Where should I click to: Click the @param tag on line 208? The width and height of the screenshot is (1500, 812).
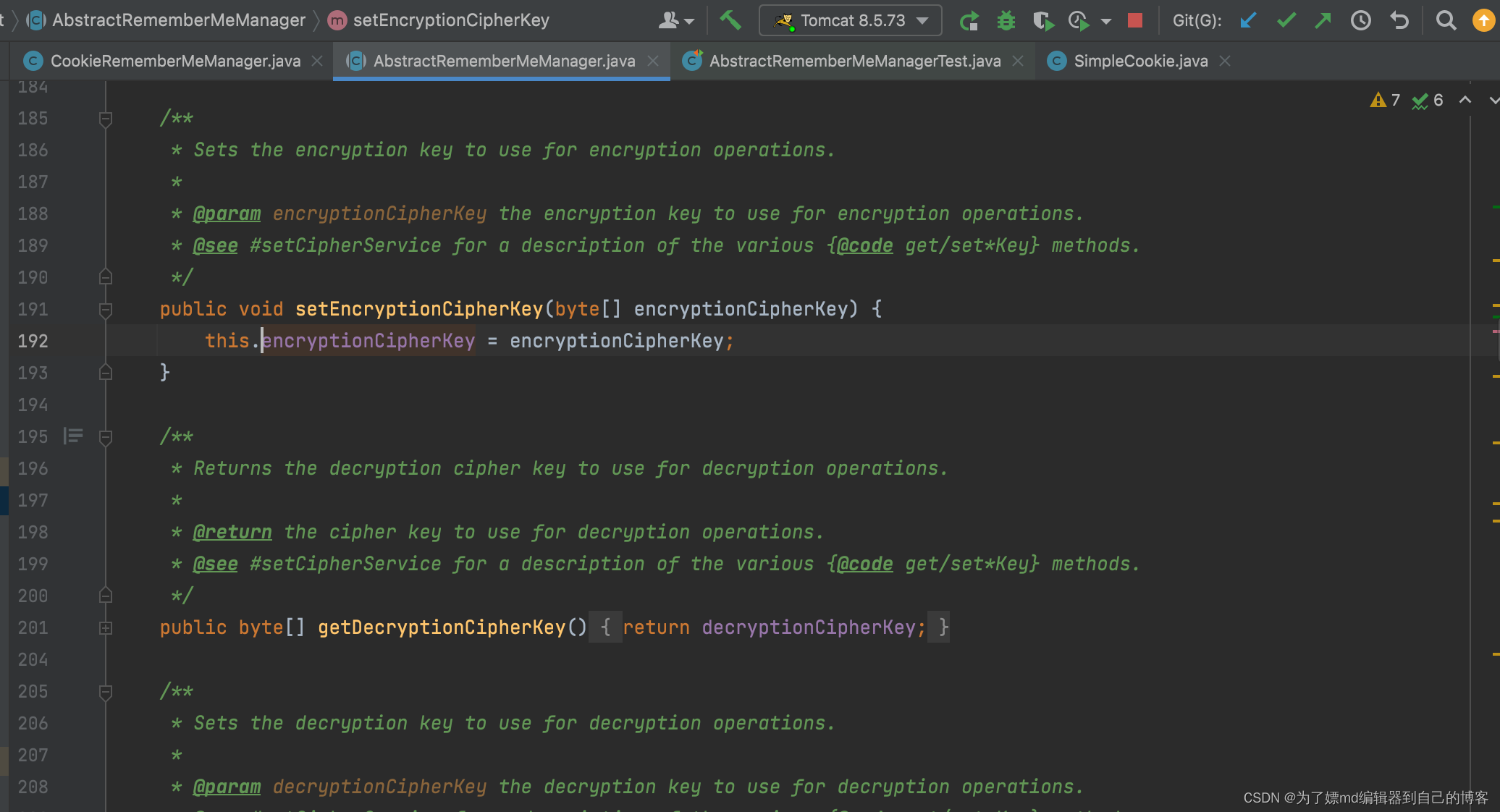(227, 787)
